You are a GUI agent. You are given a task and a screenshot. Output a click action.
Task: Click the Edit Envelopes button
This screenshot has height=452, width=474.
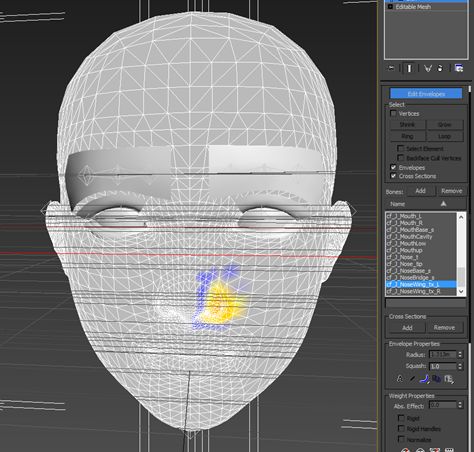[x=426, y=94]
